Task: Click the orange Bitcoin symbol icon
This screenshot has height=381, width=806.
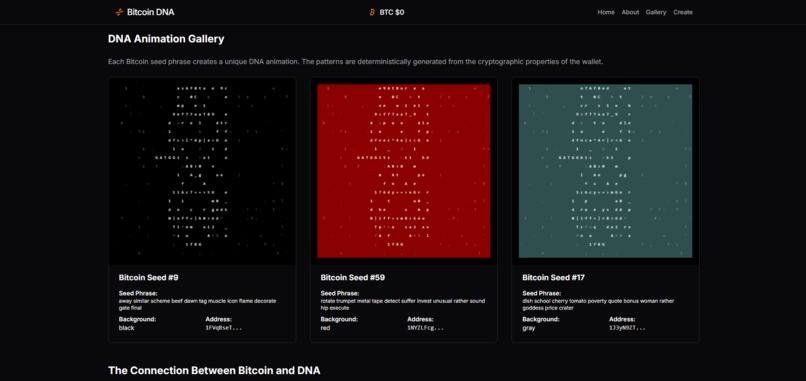Action: [x=372, y=12]
